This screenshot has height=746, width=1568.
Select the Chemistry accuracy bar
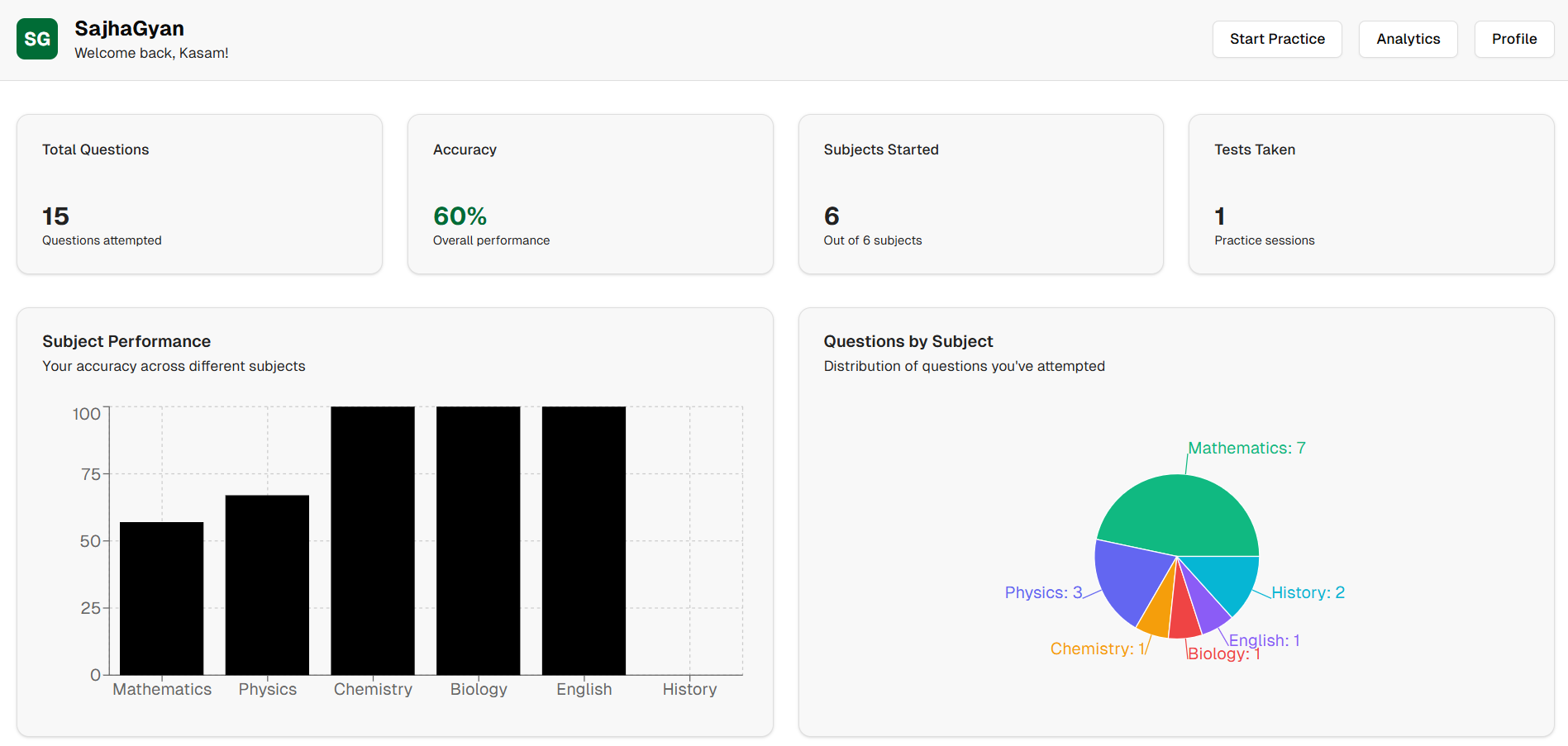[x=373, y=540]
